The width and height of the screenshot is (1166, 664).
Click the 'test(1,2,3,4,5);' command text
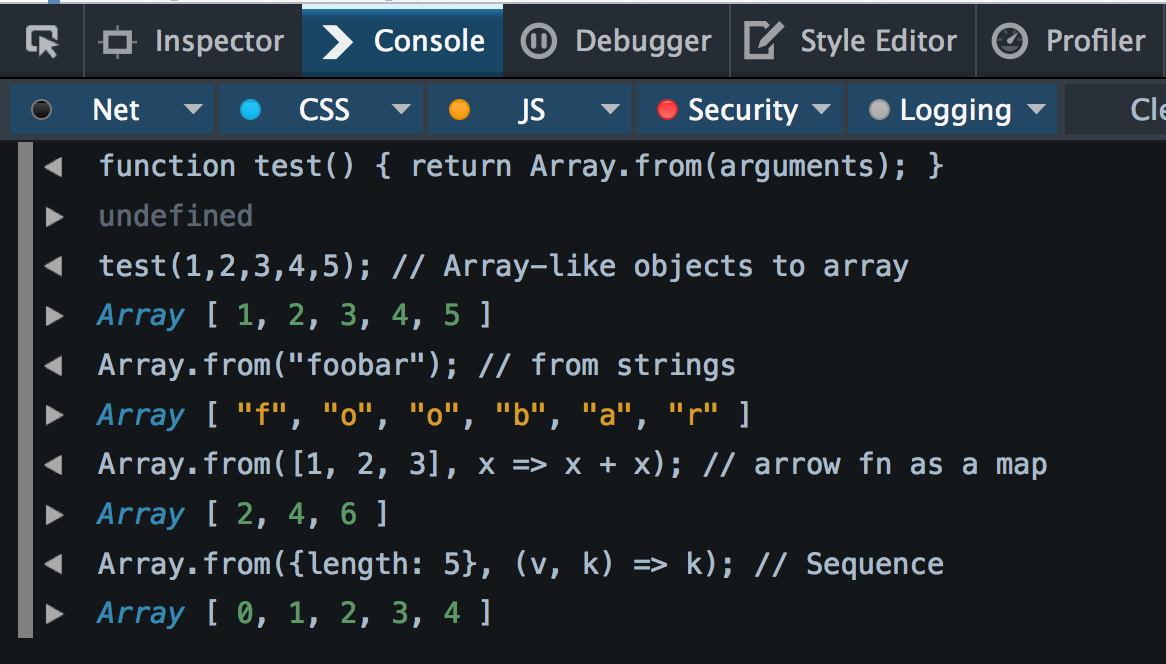(x=235, y=266)
